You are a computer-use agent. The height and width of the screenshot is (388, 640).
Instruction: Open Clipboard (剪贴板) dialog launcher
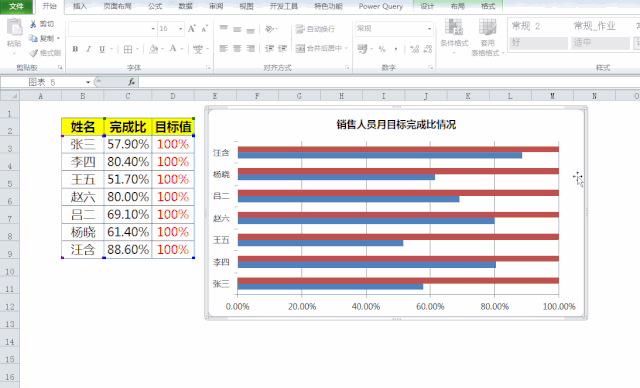[60, 67]
